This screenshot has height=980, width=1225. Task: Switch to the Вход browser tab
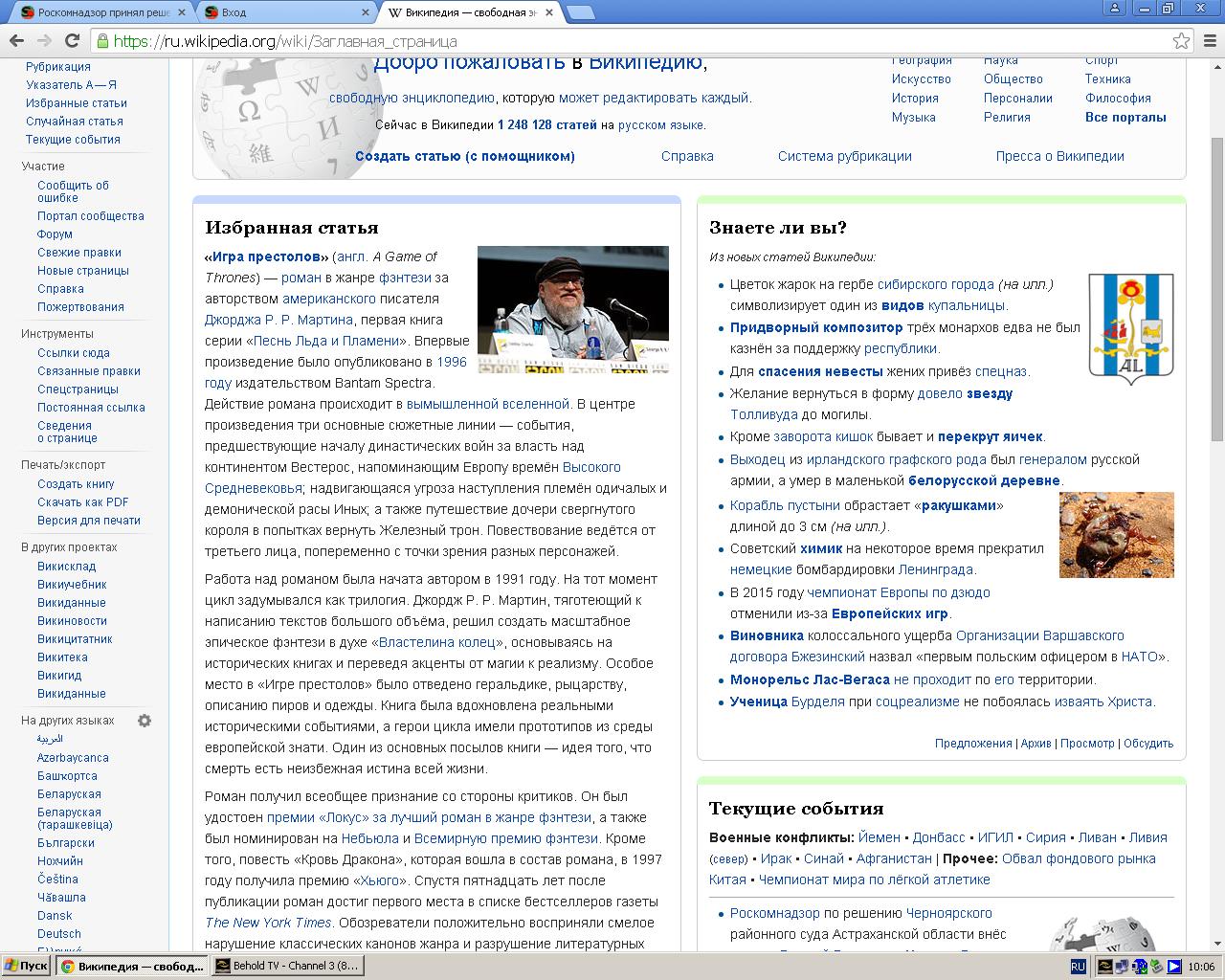(x=289, y=12)
